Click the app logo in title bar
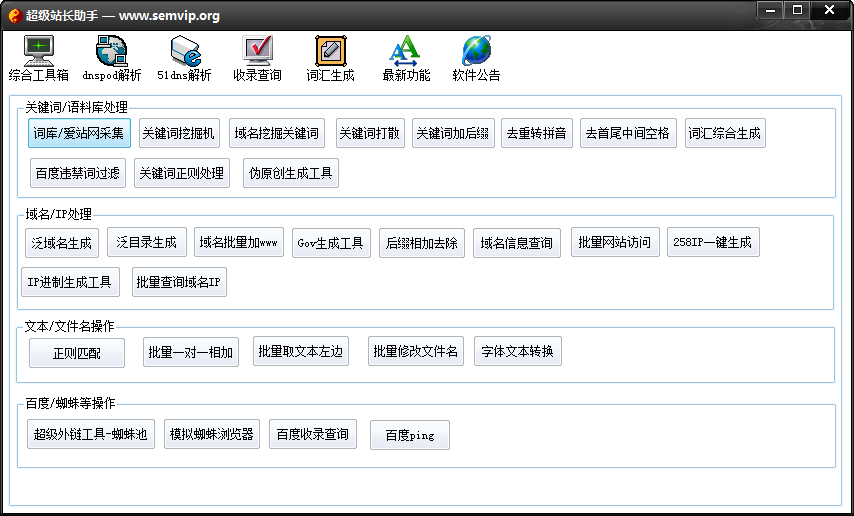854x516 pixels. 15,15
